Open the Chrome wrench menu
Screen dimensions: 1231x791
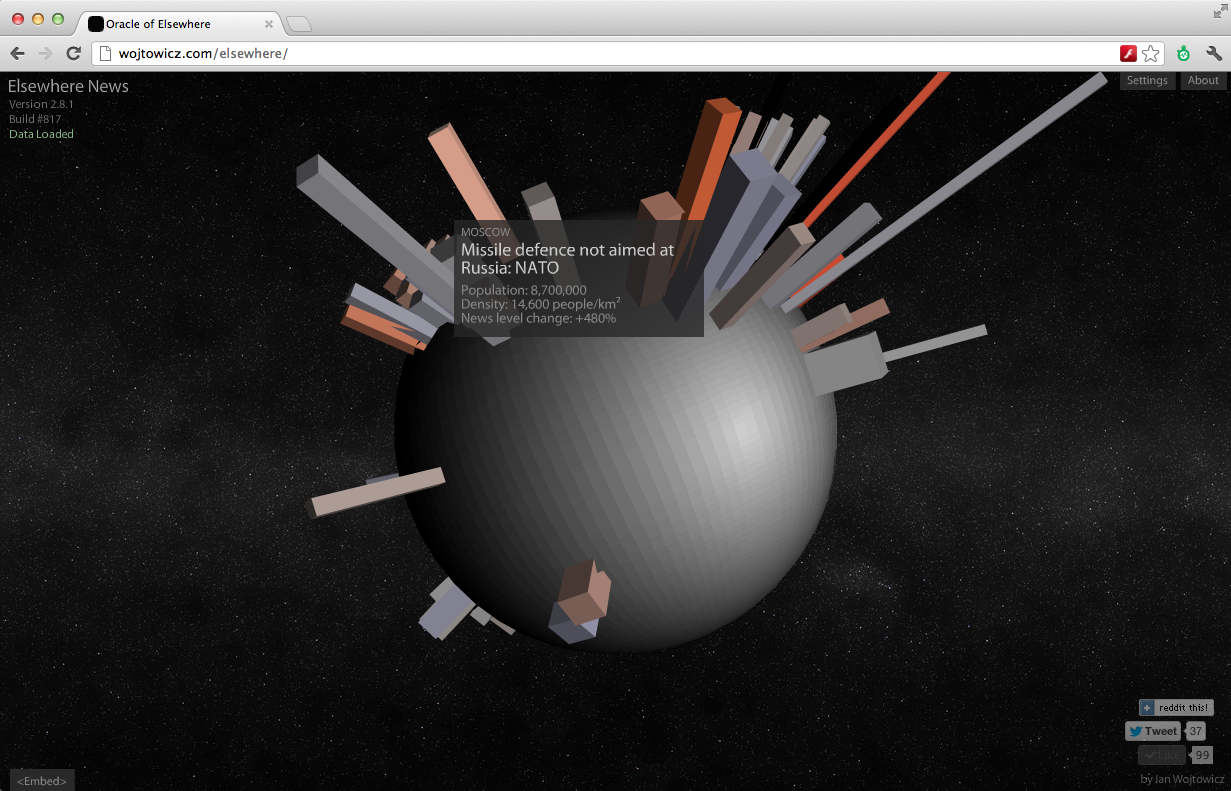1214,54
